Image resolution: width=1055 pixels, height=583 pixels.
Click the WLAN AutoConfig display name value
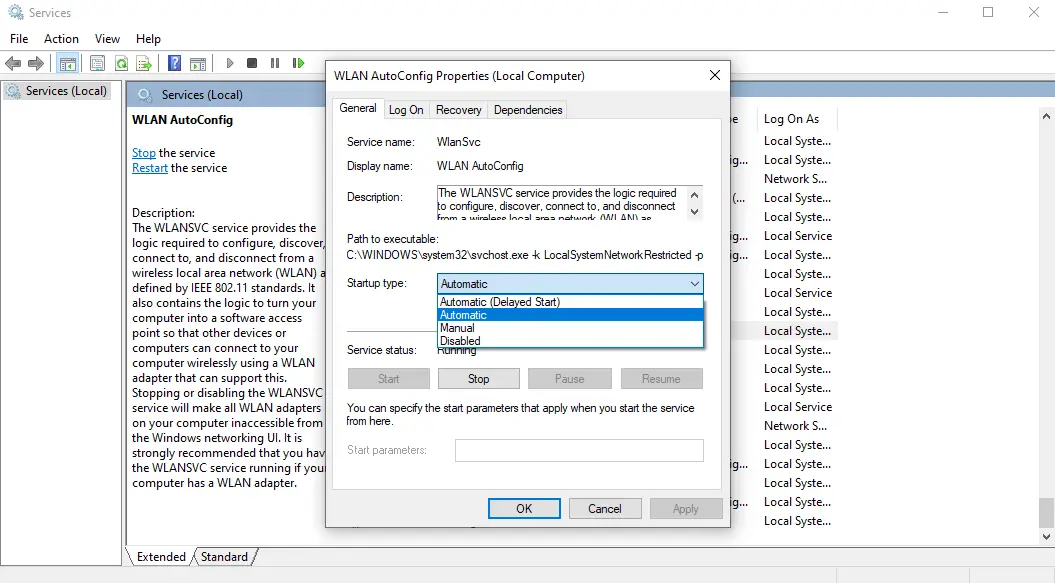(480, 166)
